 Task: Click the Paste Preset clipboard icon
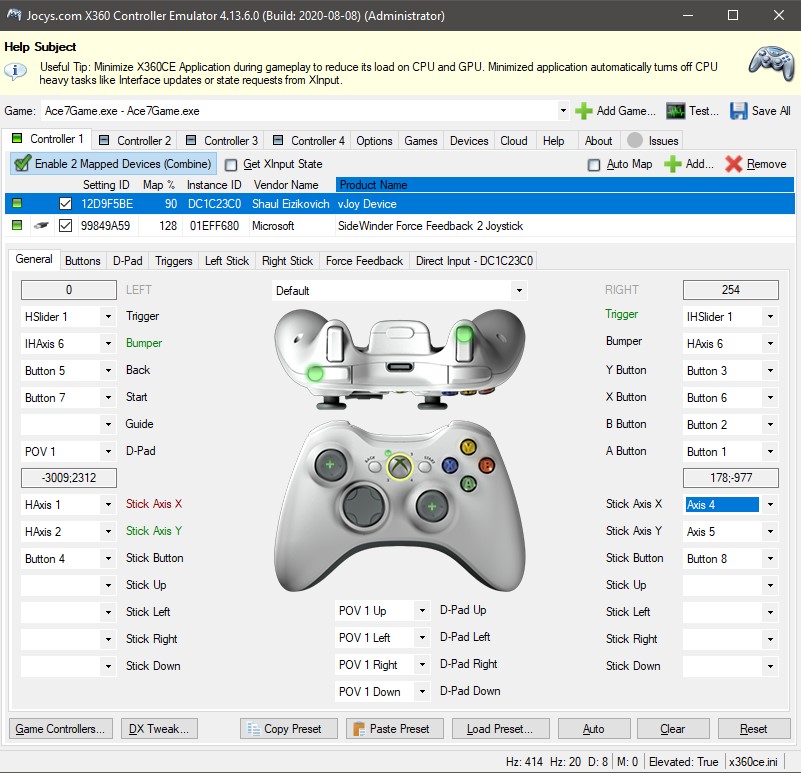point(359,729)
